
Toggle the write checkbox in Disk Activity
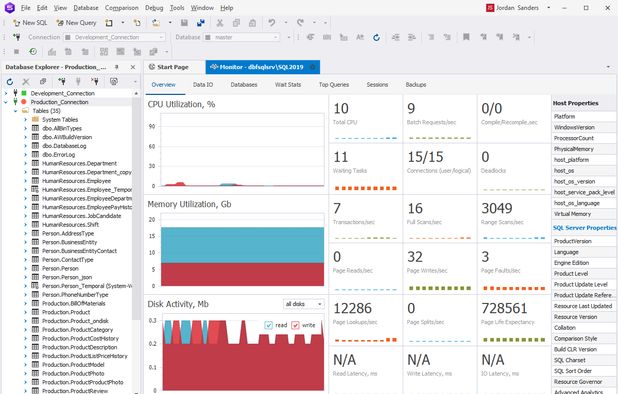point(295,325)
